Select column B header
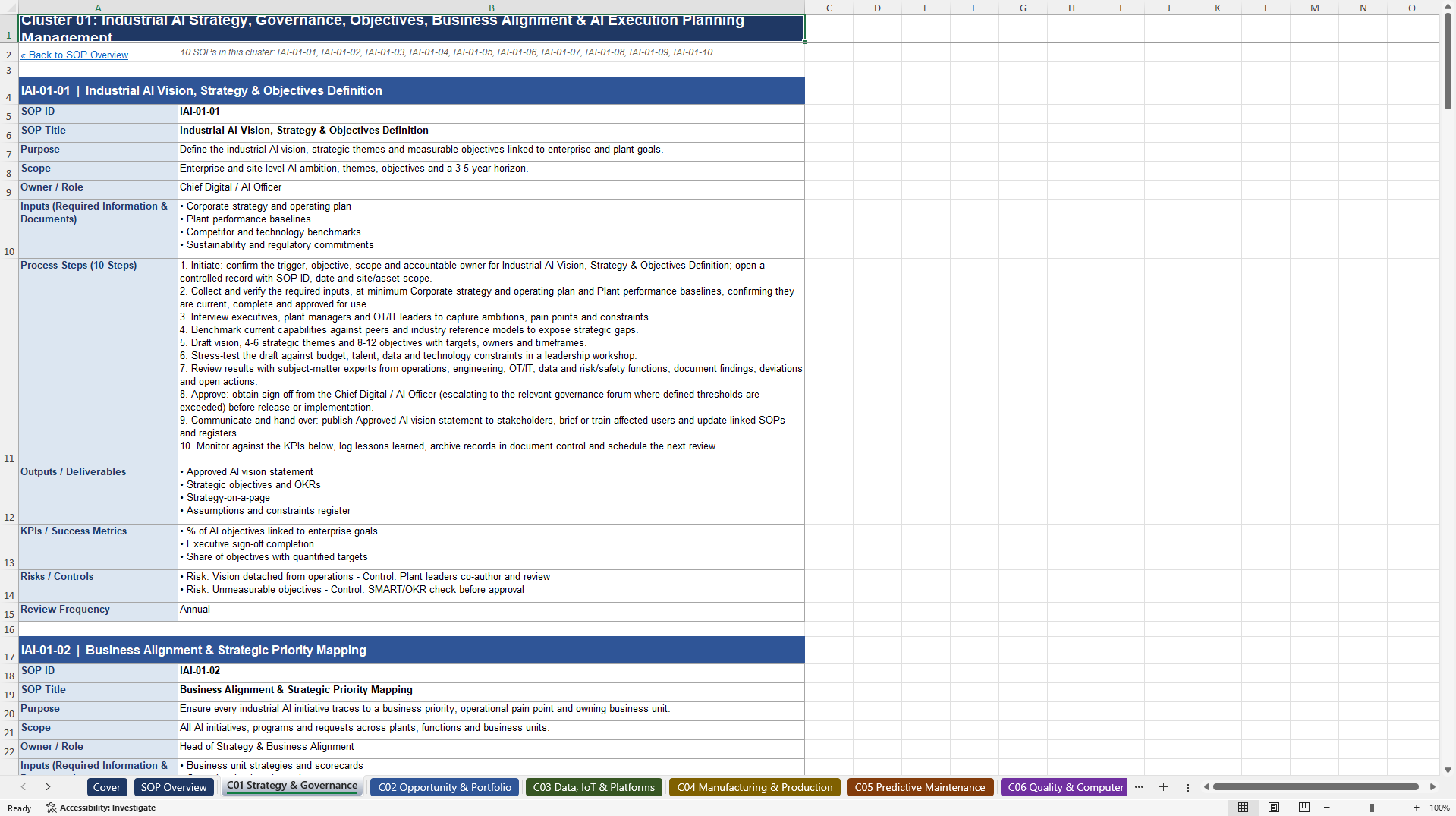This screenshot has width=1456, height=816. [x=491, y=8]
